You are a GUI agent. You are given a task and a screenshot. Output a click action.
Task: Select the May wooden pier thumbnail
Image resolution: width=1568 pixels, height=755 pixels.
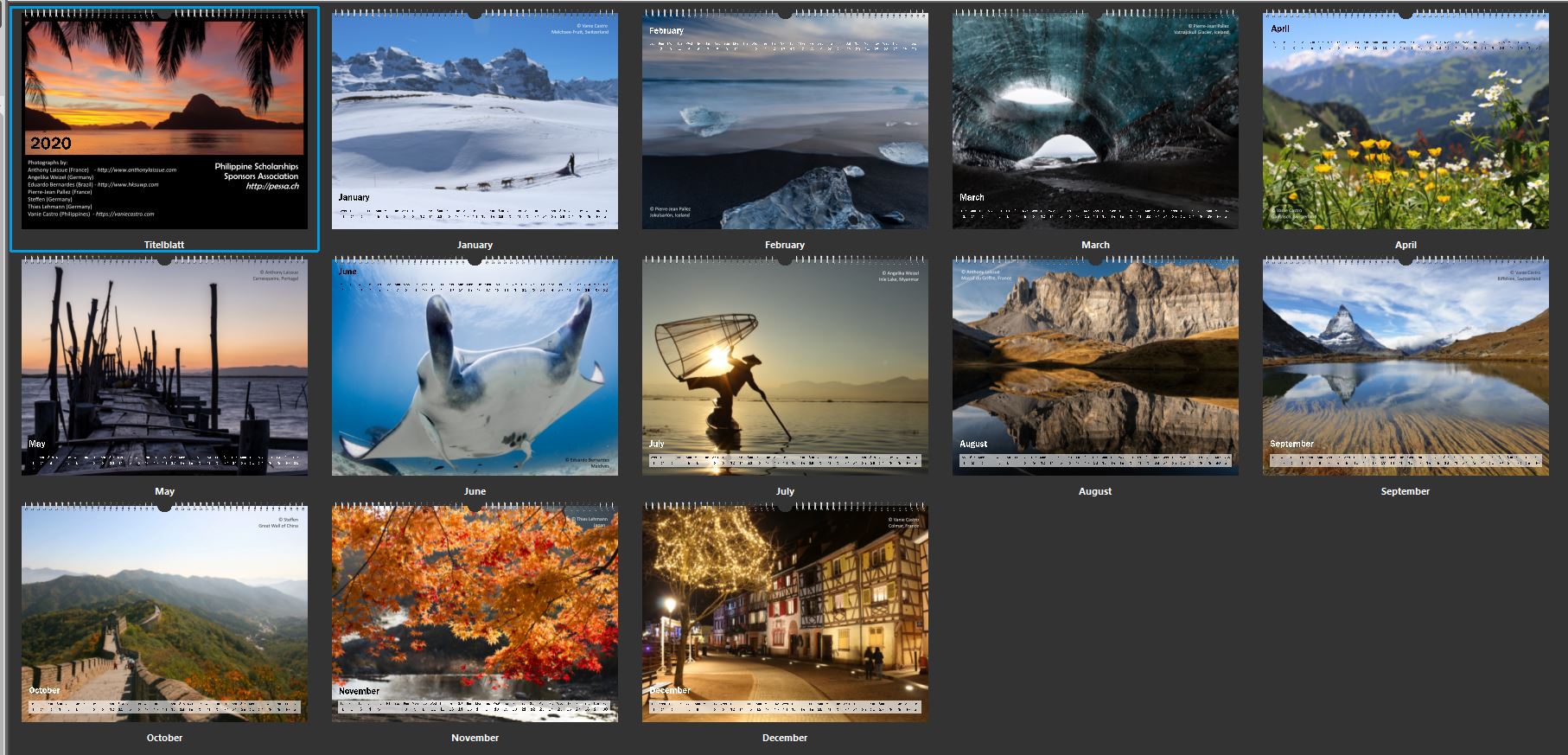point(164,368)
